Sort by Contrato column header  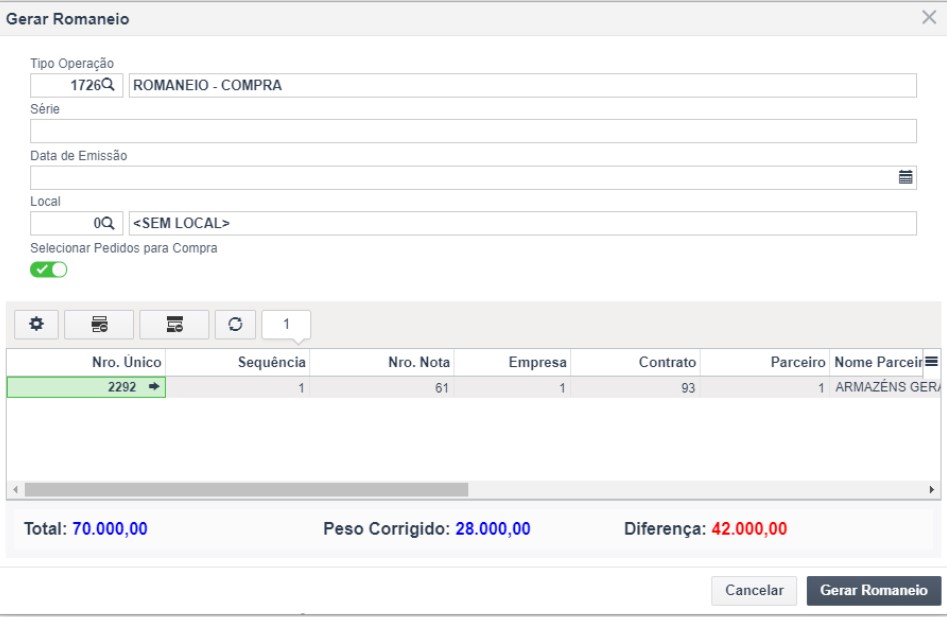pyautogui.click(x=635, y=362)
